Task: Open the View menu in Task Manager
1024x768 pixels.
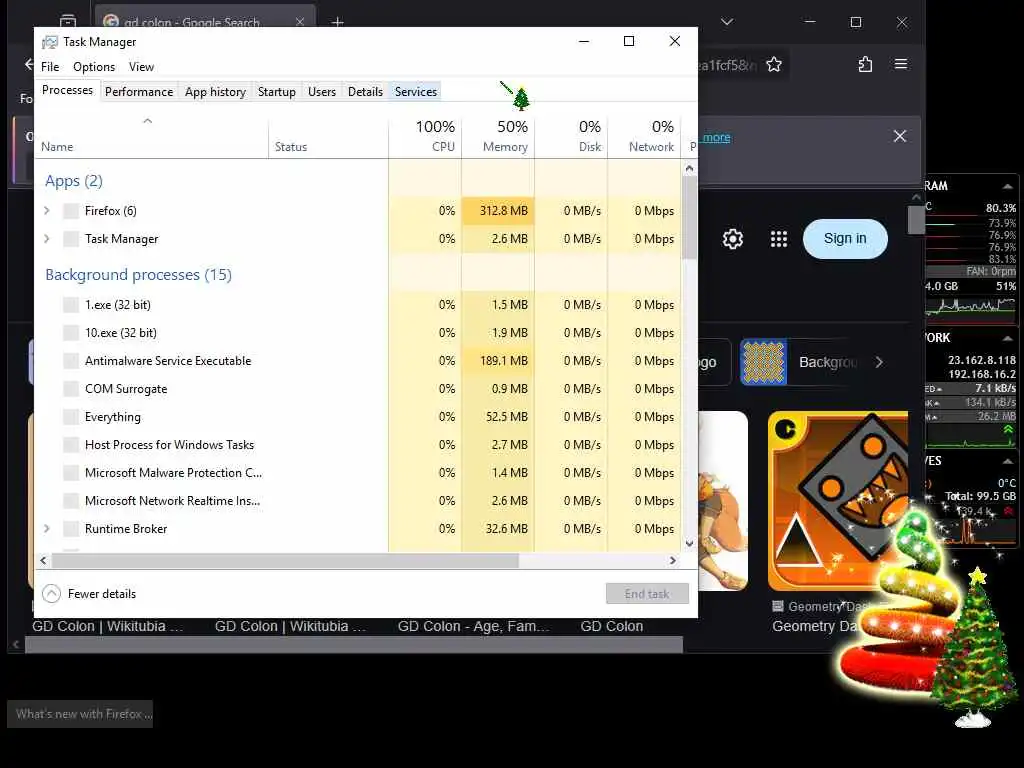Action: [141, 67]
